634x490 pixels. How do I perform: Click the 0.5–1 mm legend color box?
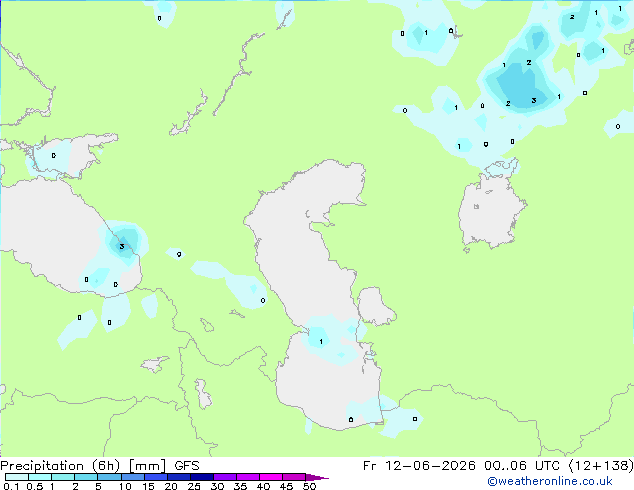coord(40,477)
